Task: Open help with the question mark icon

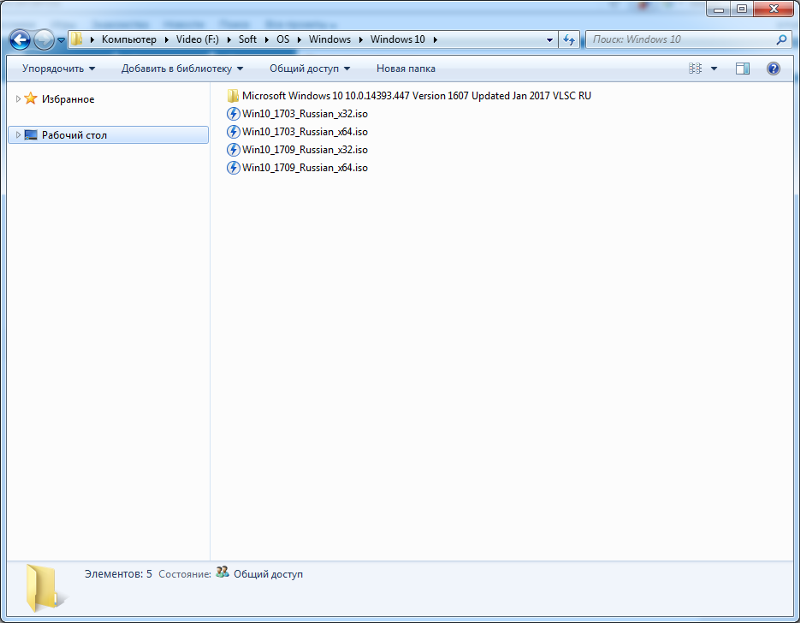Action: tap(773, 68)
